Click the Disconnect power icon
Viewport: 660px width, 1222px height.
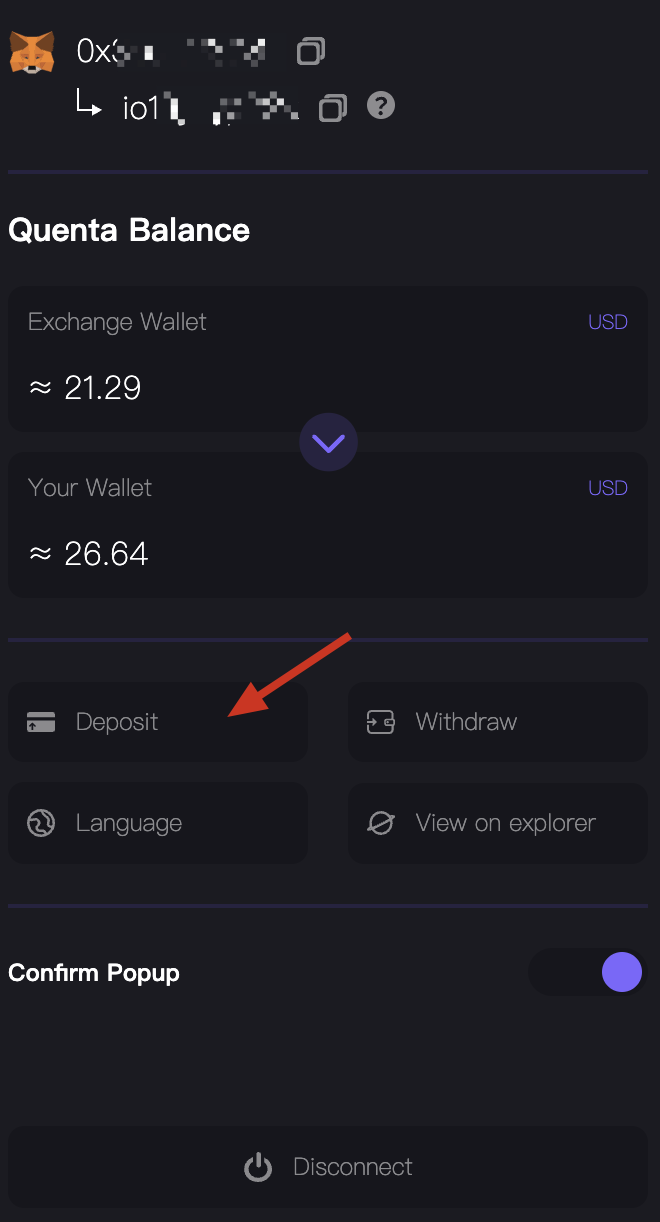click(x=258, y=1167)
